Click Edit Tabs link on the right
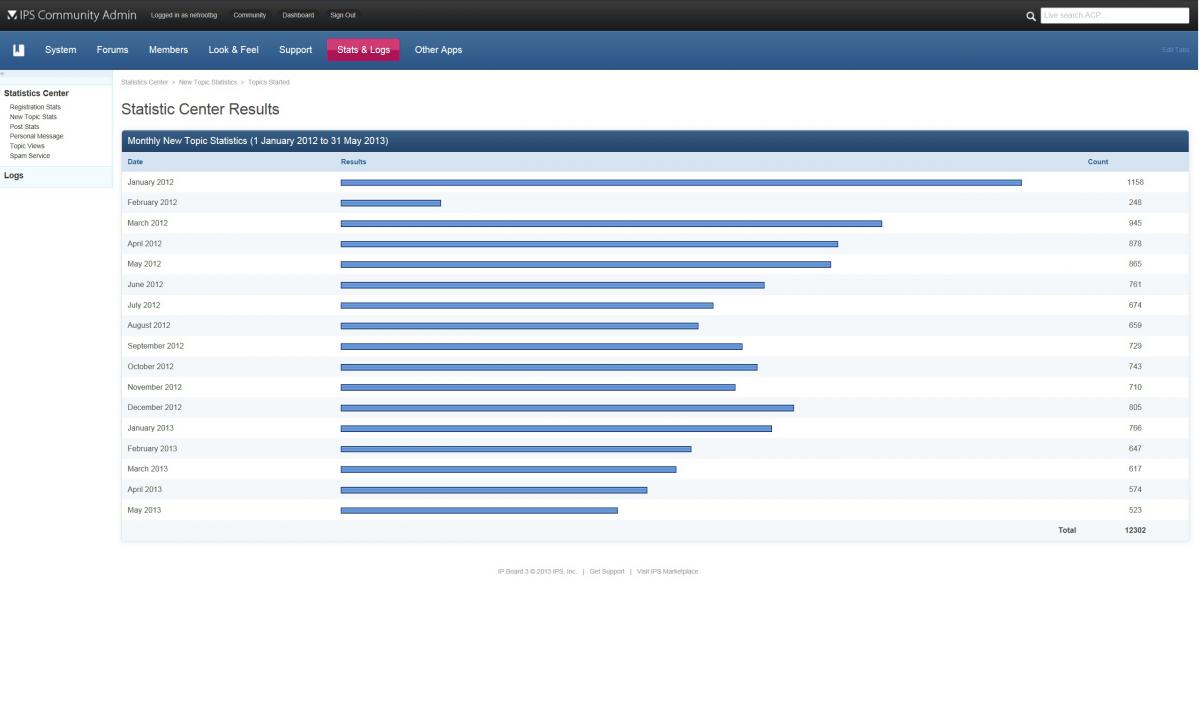This screenshot has height=728, width=1200. [1175, 50]
